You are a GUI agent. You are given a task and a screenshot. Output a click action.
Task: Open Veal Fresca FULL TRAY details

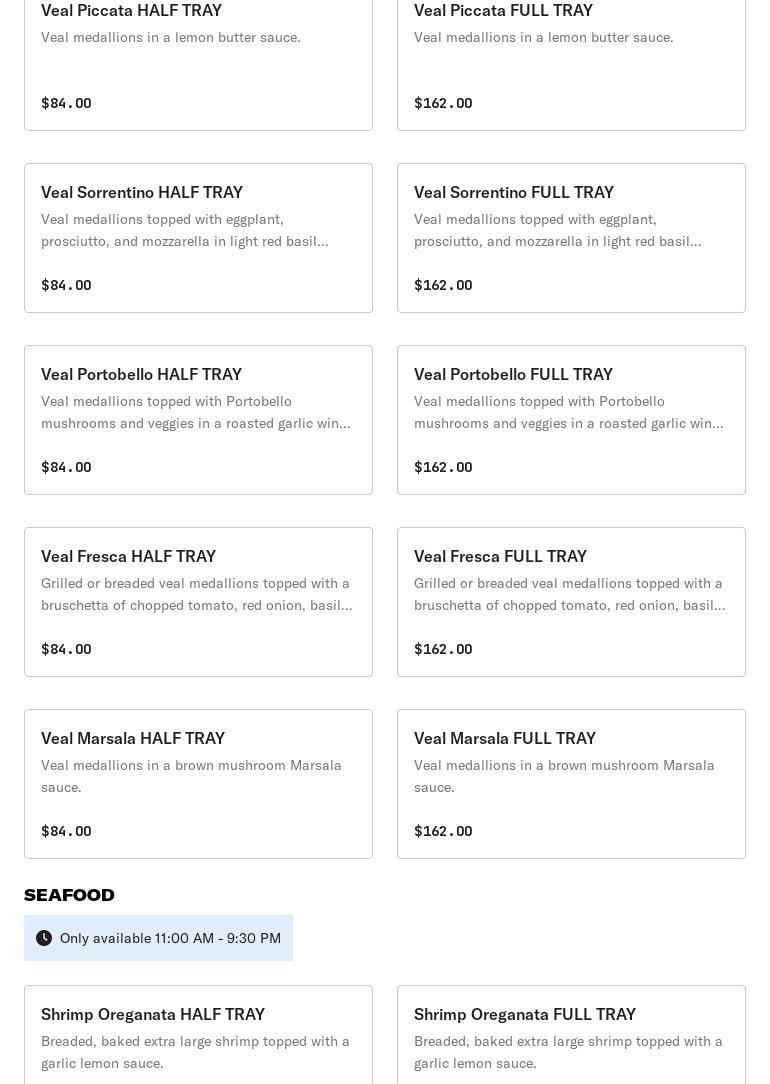(571, 602)
